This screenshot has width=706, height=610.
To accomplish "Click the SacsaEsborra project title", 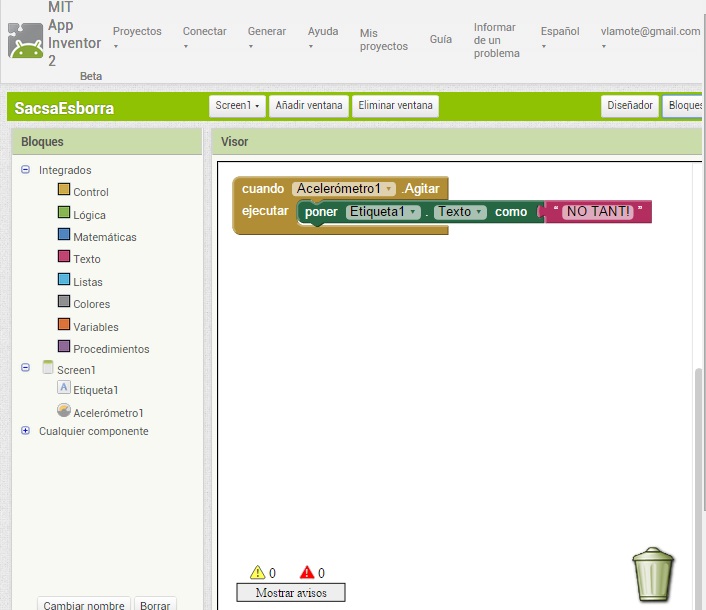I will point(64,108).
